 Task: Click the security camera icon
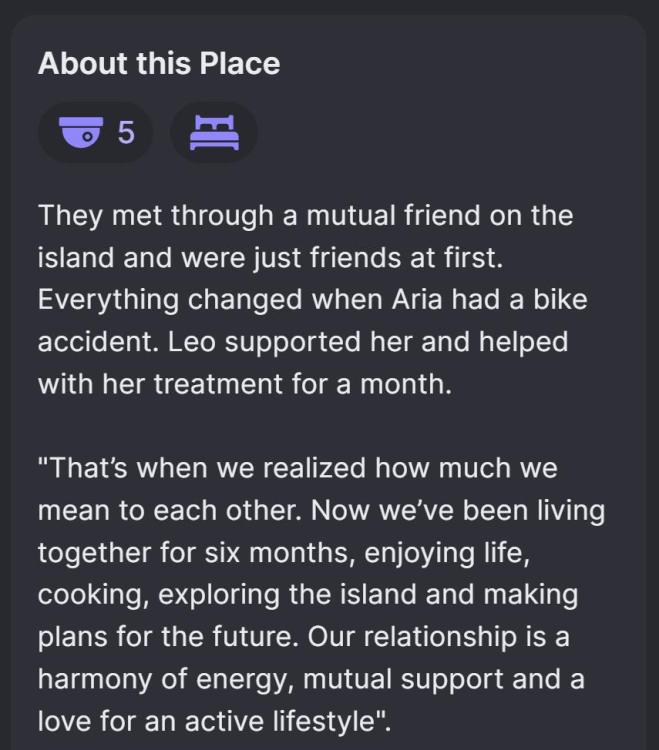tap(82, 132)
